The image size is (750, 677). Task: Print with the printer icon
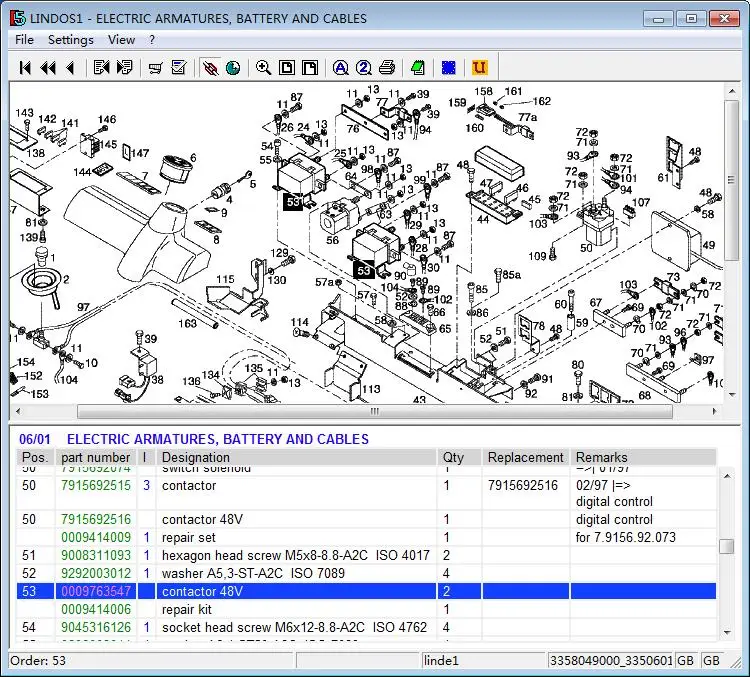click(x=387, y=68)
